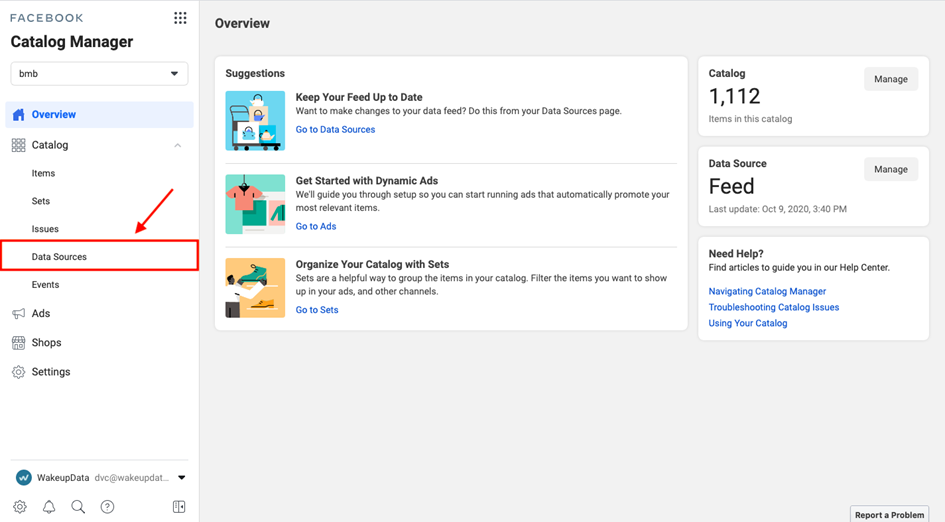Click the Overview home icon
This screenshot has width=945, height=522.
[x=19, y=115]
